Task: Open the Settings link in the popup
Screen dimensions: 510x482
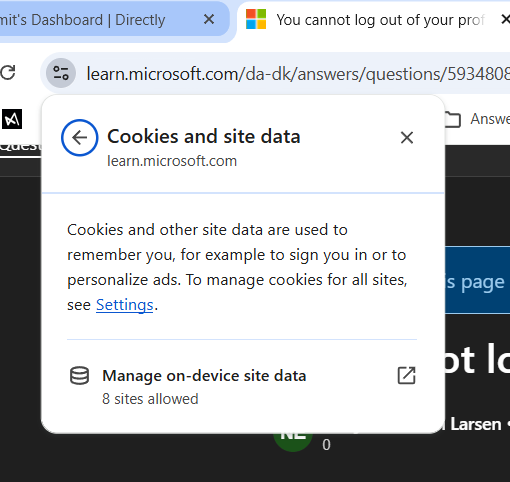Action: tap(125, 305)
